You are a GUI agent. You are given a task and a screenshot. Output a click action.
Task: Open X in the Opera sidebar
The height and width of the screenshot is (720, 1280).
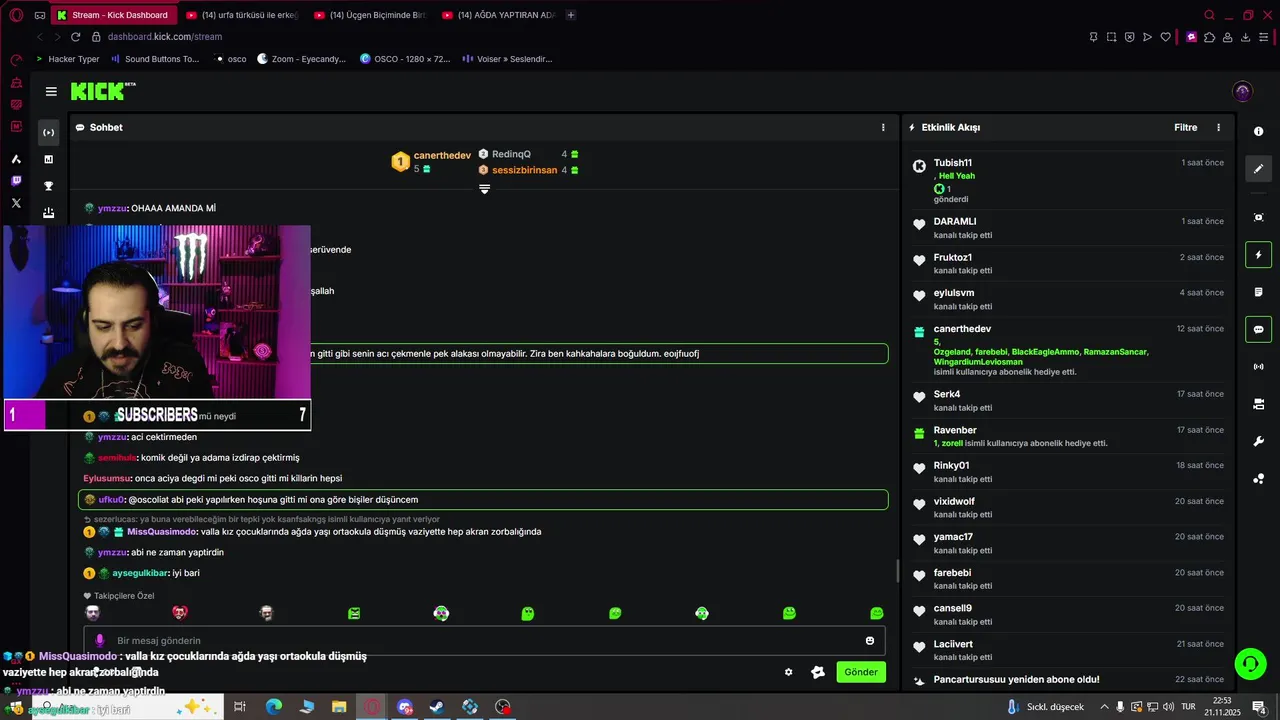pos(16,203)
